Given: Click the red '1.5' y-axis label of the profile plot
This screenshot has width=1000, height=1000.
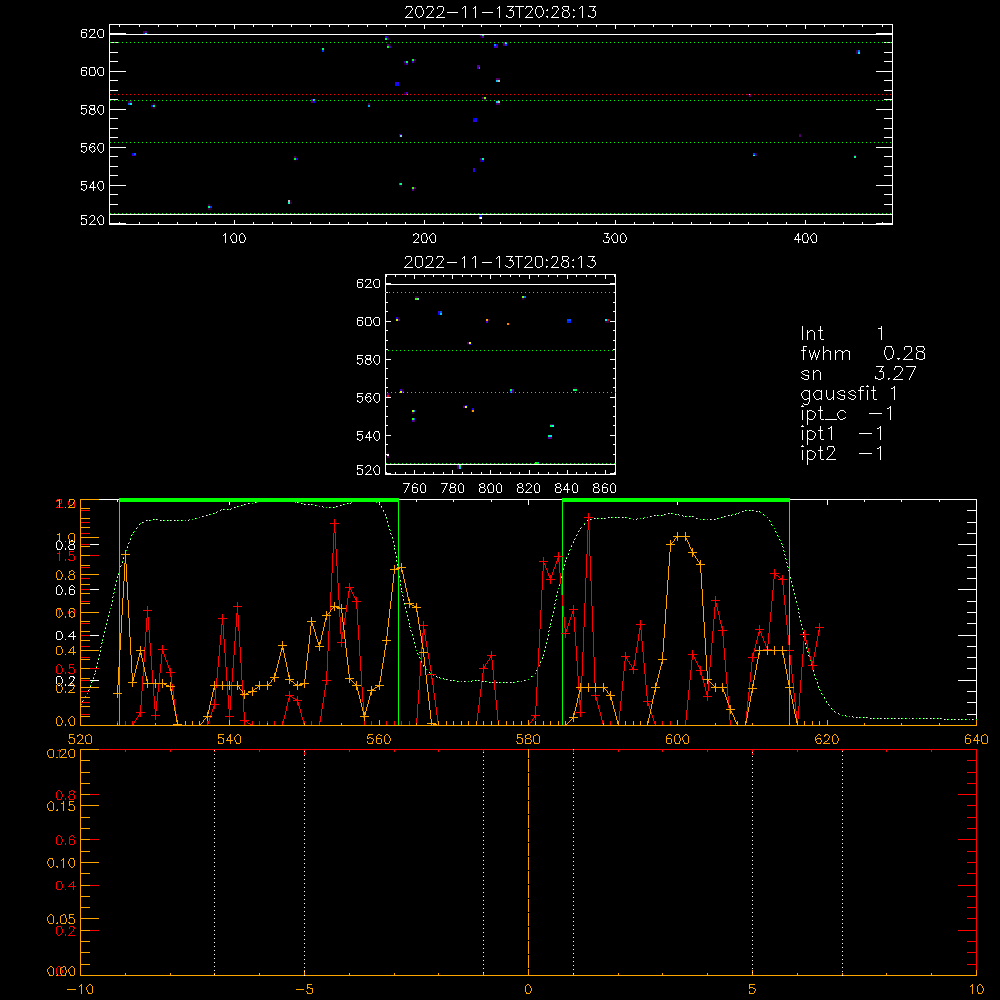Looking at the screenshot, I should (66, 556).
